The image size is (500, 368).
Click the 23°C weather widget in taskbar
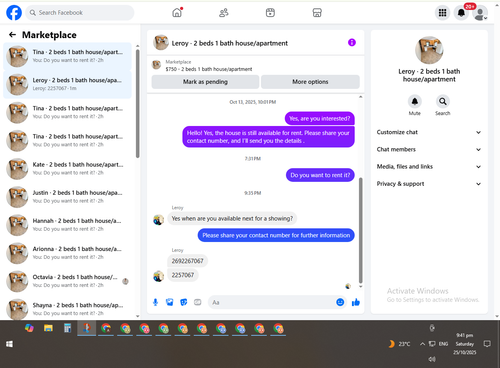point(399,344)
